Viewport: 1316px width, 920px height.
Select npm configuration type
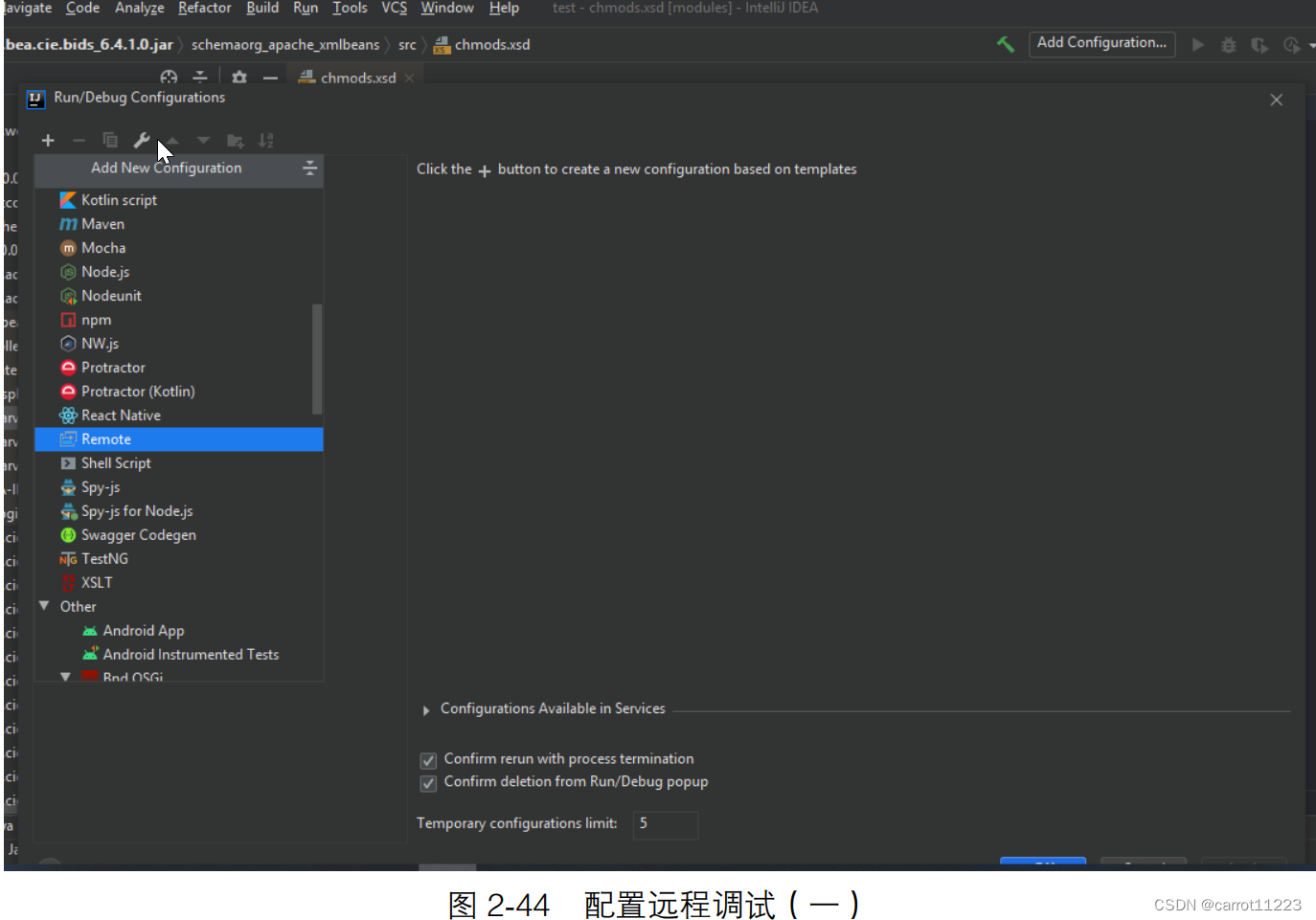[x=179, y=320]
